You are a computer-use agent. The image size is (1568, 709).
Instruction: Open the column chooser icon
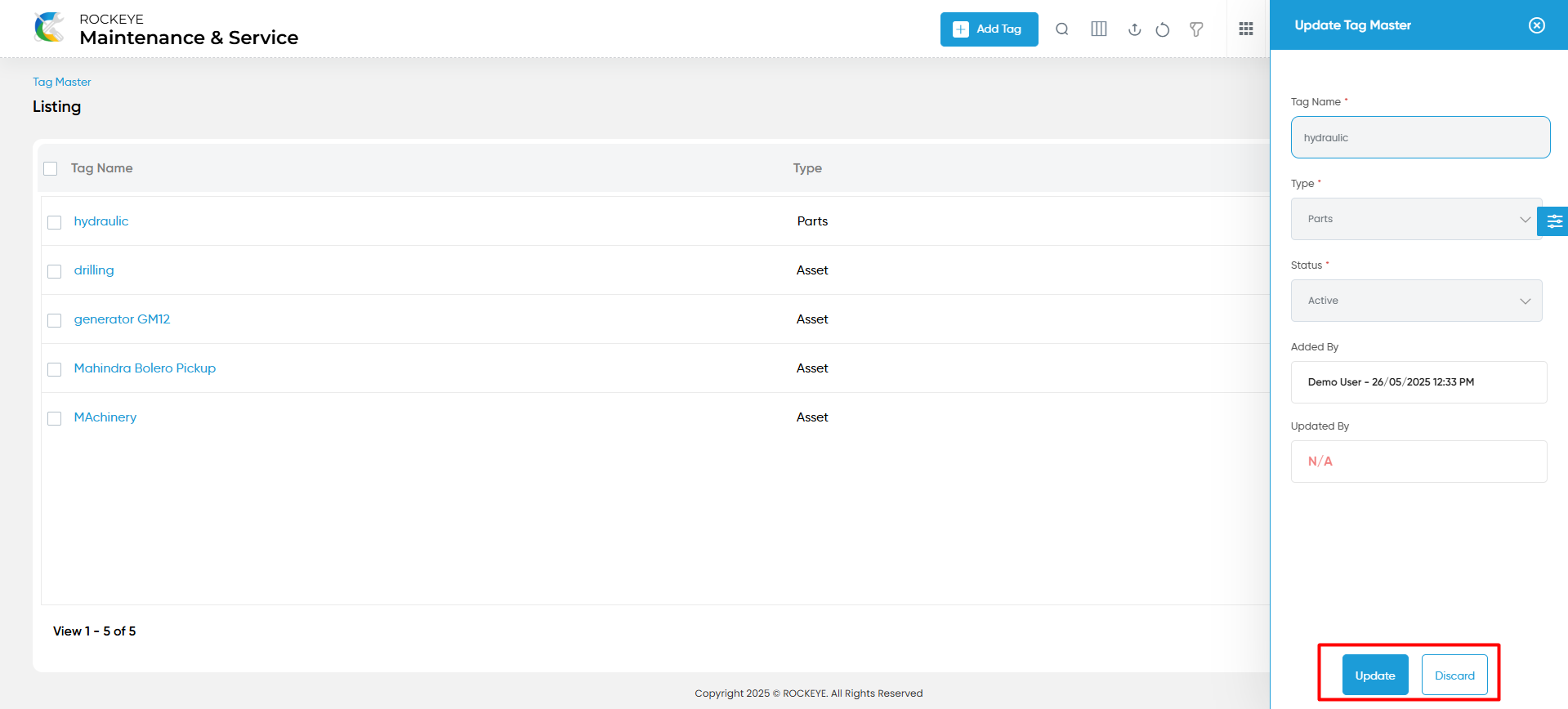point(1099,29)
